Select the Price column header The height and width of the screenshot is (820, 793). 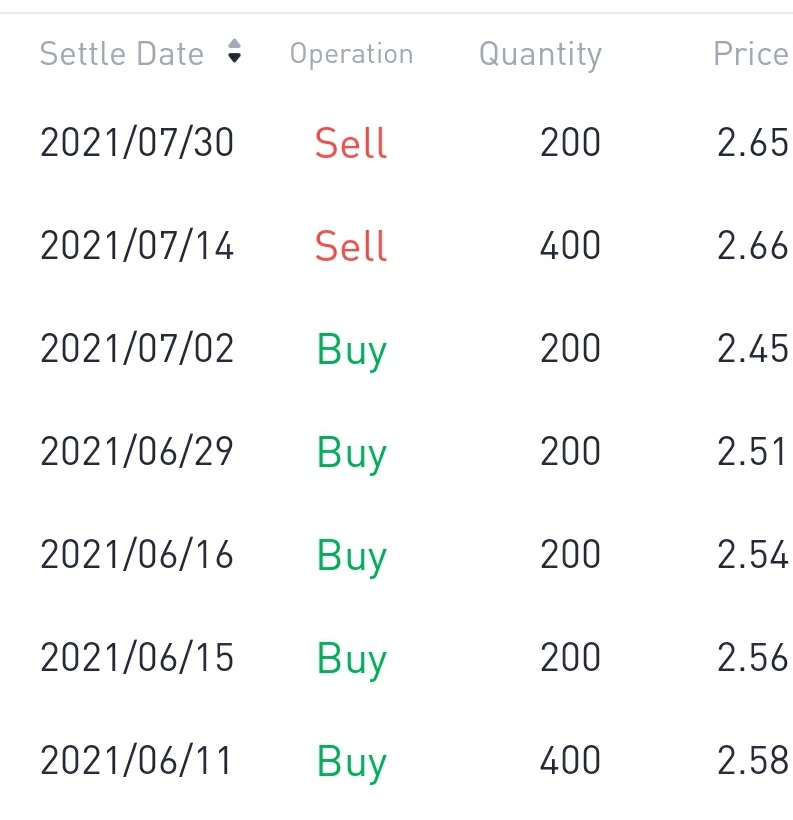(x=750, y=54)
